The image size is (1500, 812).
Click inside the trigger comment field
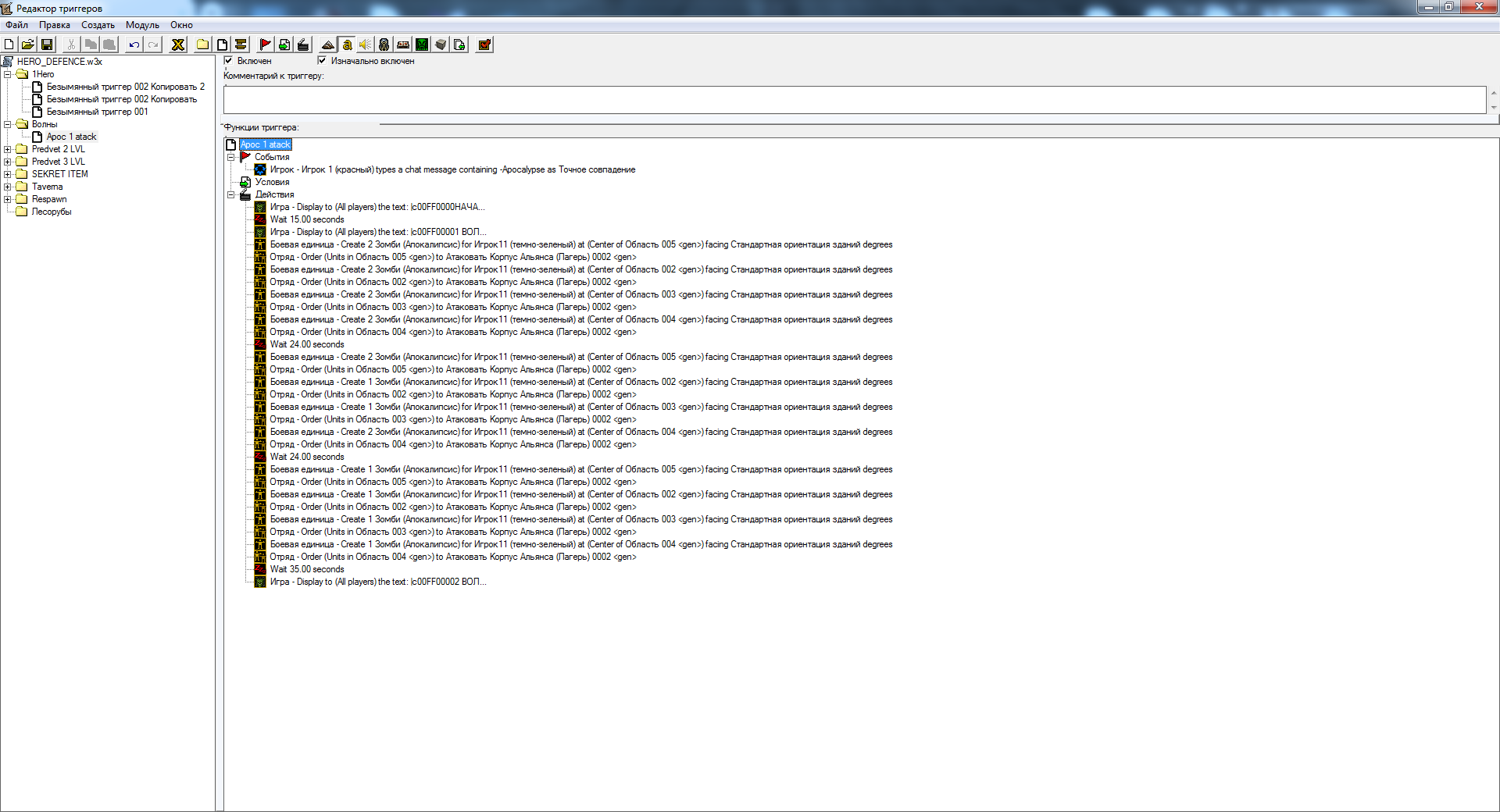click(855, 100)
